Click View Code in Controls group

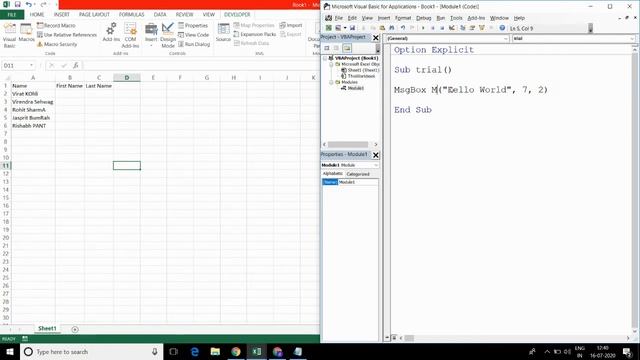click(193, 35)
